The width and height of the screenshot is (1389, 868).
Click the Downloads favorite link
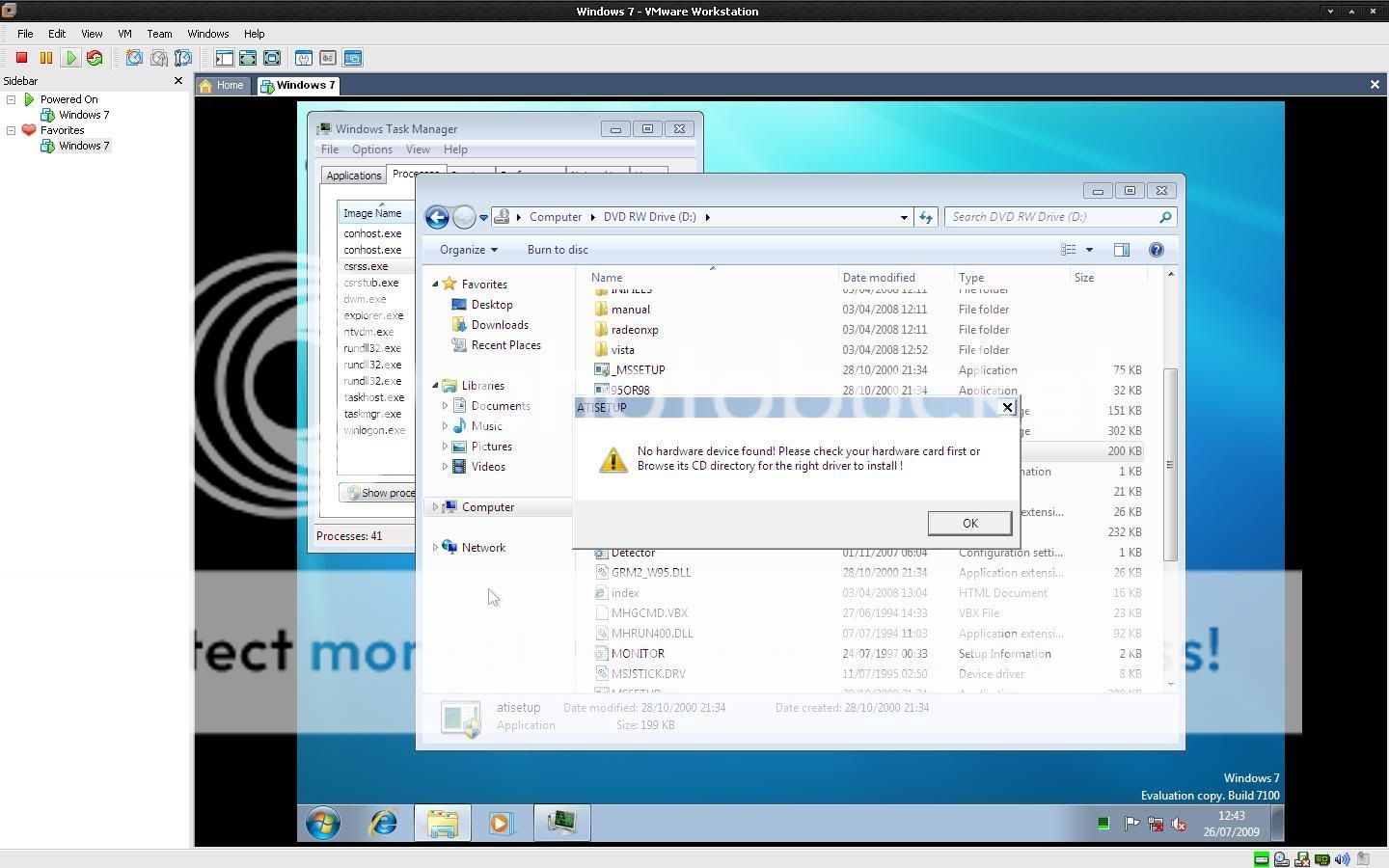point(500,325)
